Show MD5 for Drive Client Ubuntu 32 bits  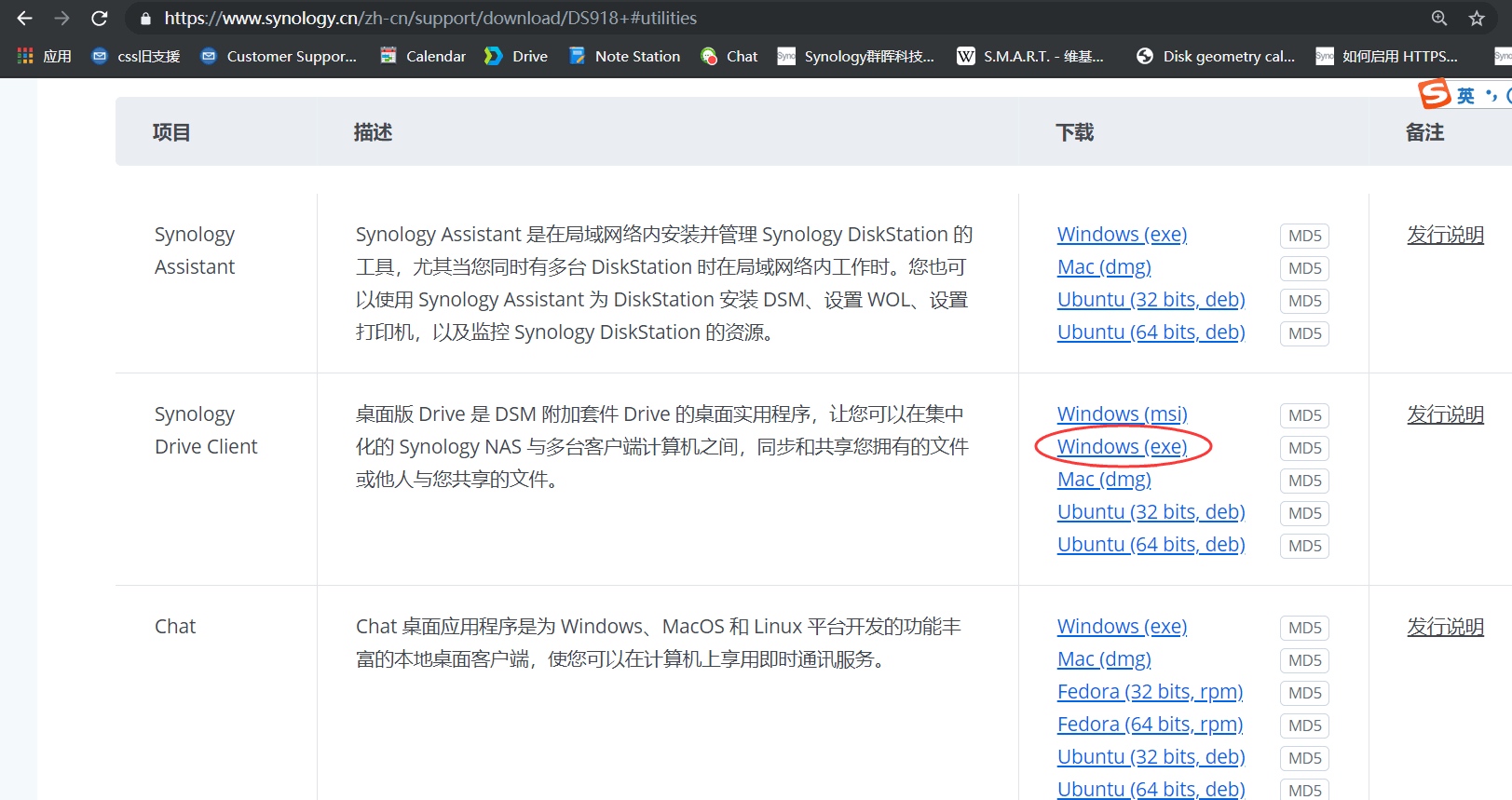tap(1304, 513)
